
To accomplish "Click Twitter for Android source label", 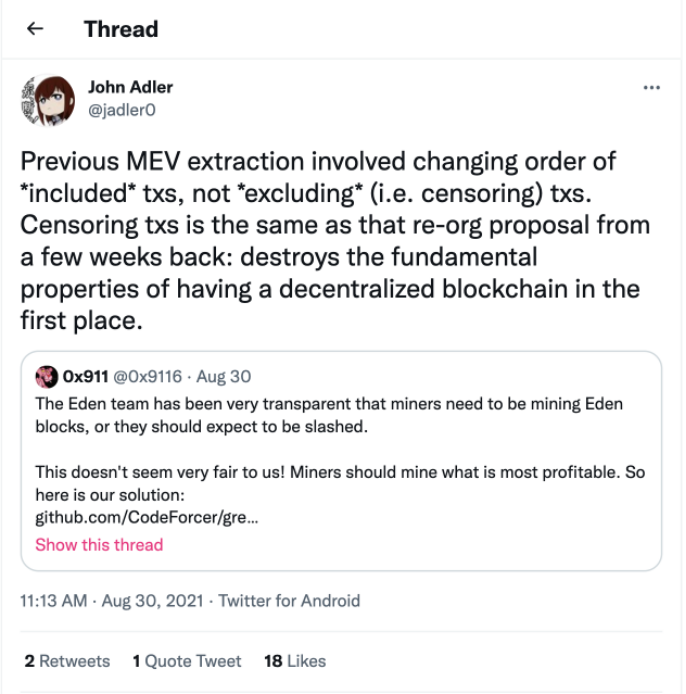I will click(289, 601).
